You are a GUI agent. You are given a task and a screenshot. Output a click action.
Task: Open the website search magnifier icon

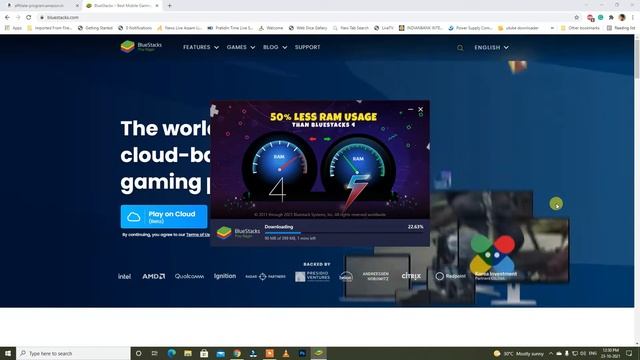(460, 48)
